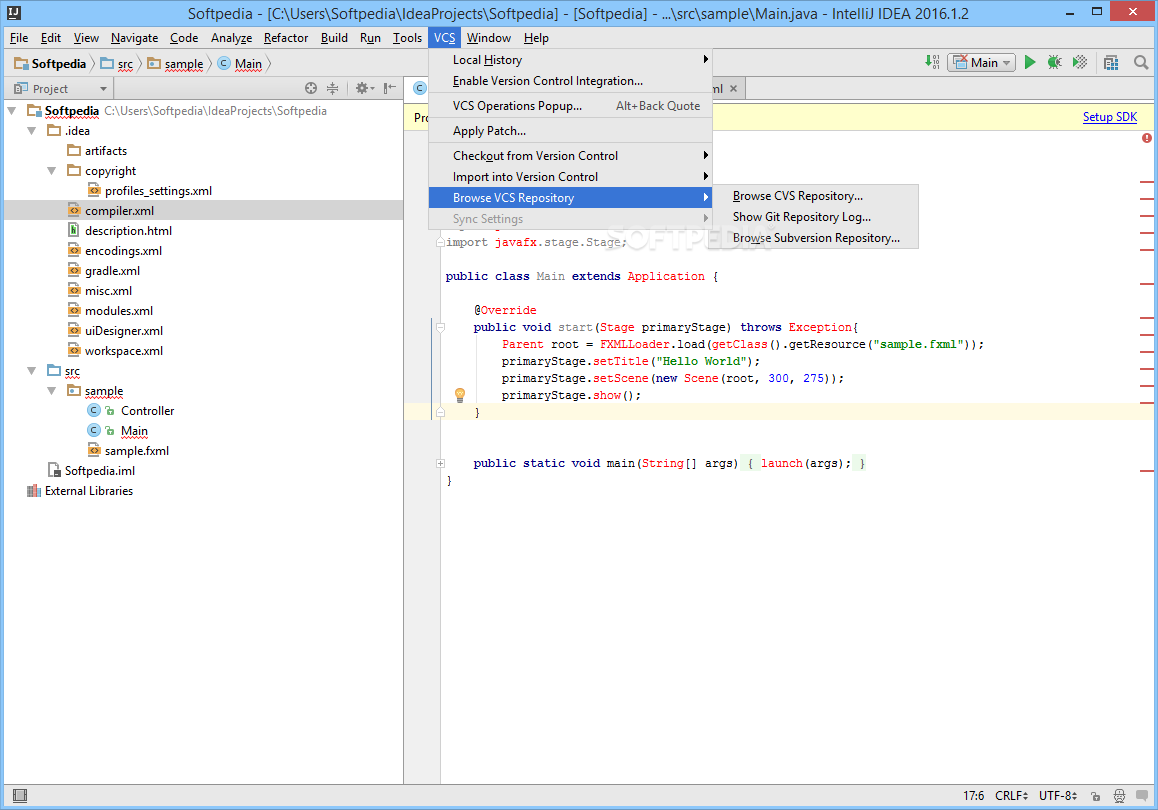The image size is (1158, 810).
Task: Select Browse Subversion Repository option
Action: coord(815,238)
